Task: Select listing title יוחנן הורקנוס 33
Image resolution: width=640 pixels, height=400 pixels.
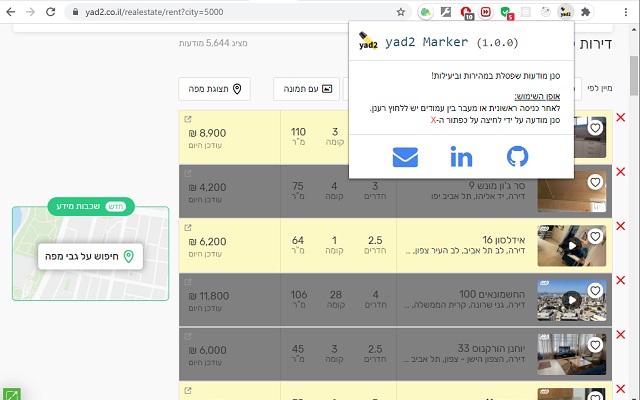Action: pos(491,349)
